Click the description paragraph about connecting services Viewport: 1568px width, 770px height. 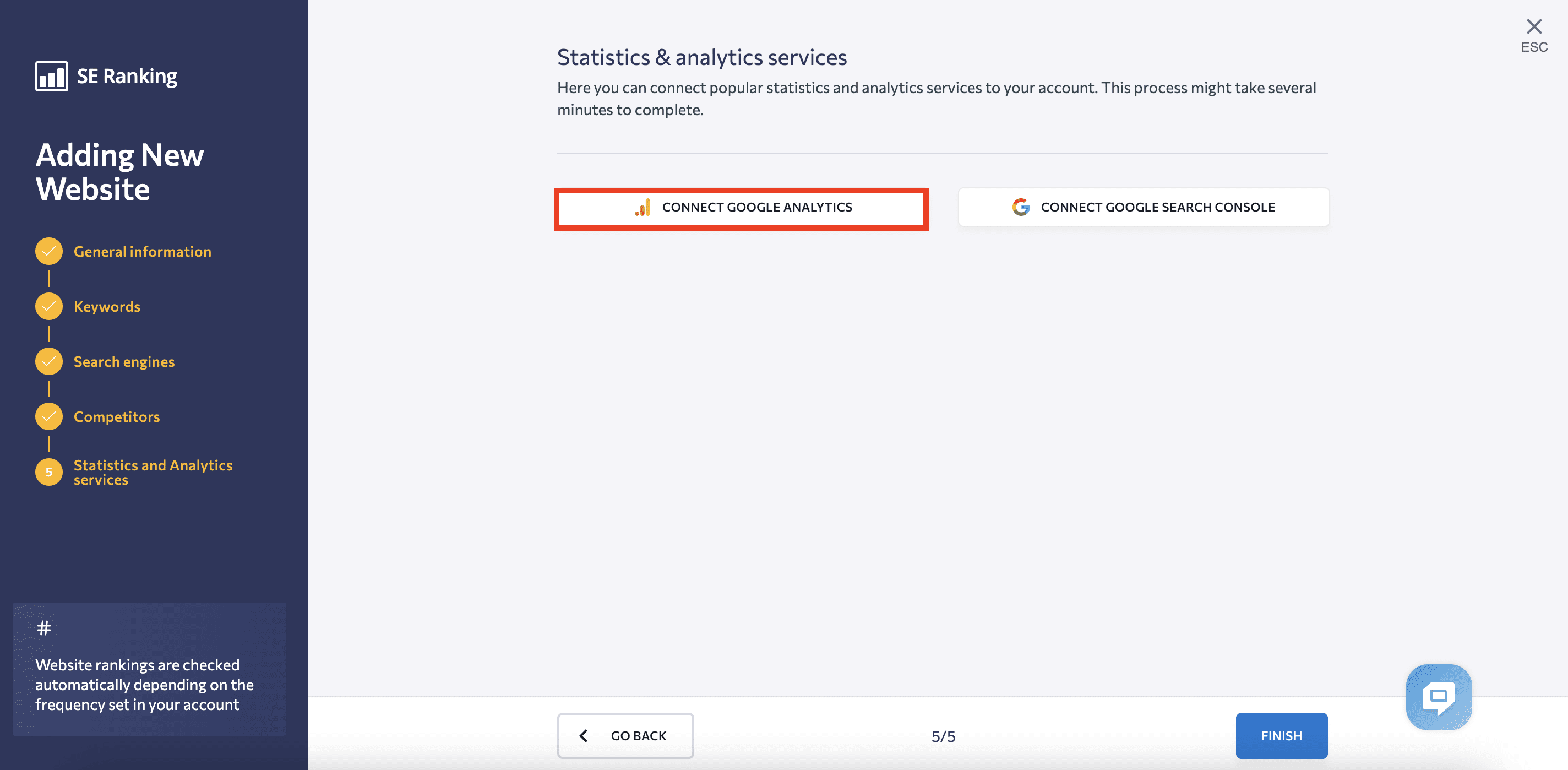936,99
